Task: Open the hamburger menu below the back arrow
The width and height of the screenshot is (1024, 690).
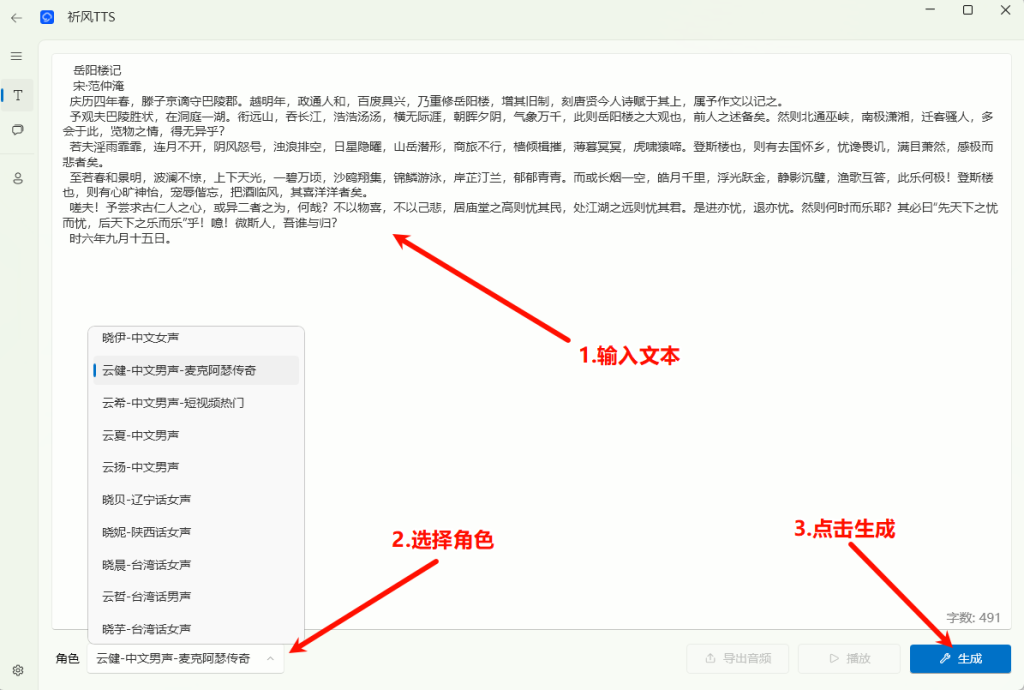Action: coord(16,56)
